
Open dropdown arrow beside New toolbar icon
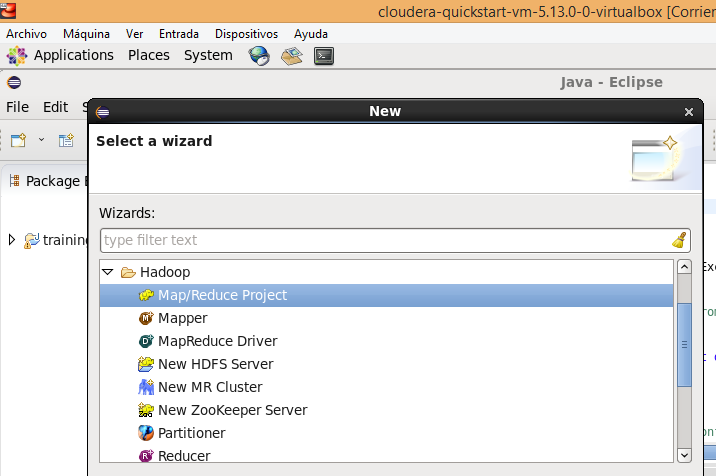click(41, 139)
